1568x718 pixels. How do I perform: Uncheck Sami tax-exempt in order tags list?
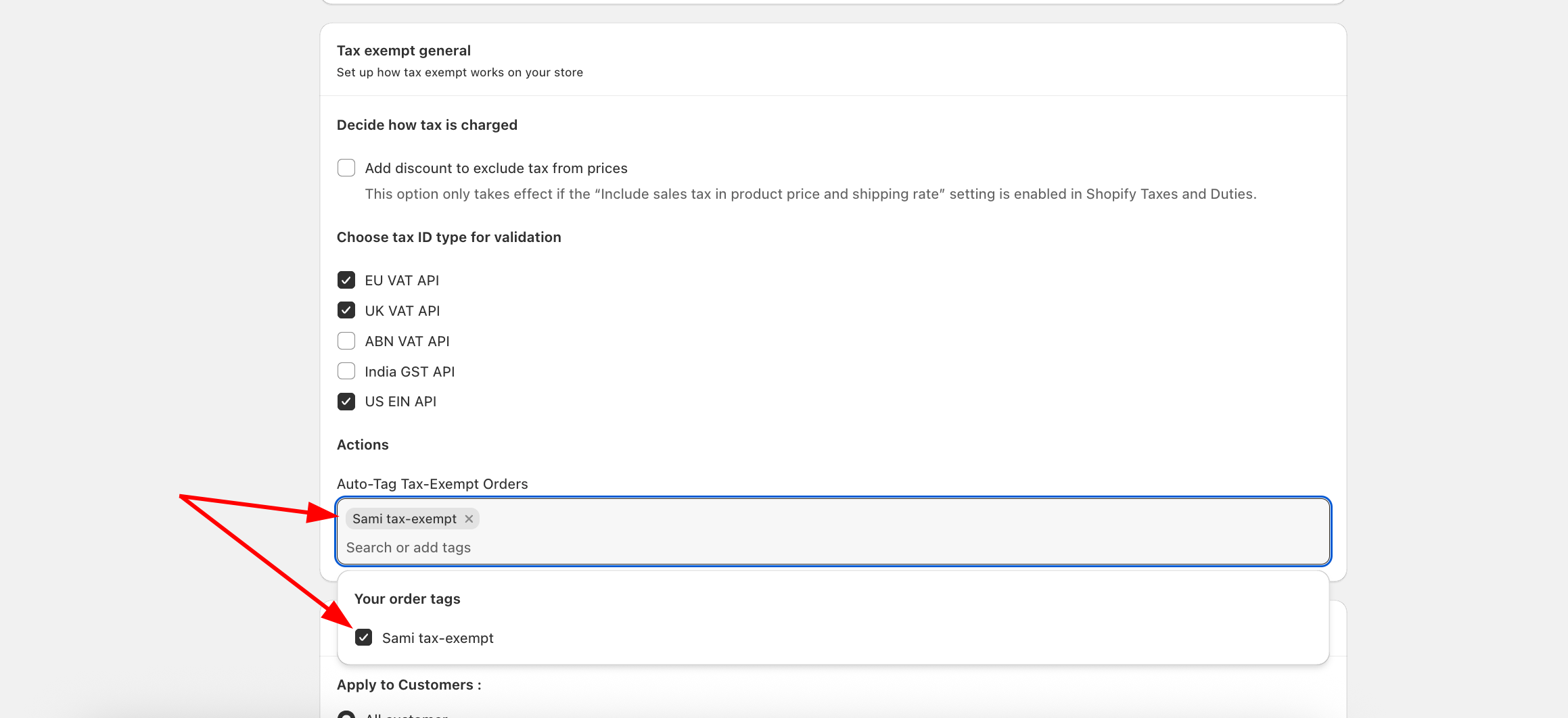[364, 638]
